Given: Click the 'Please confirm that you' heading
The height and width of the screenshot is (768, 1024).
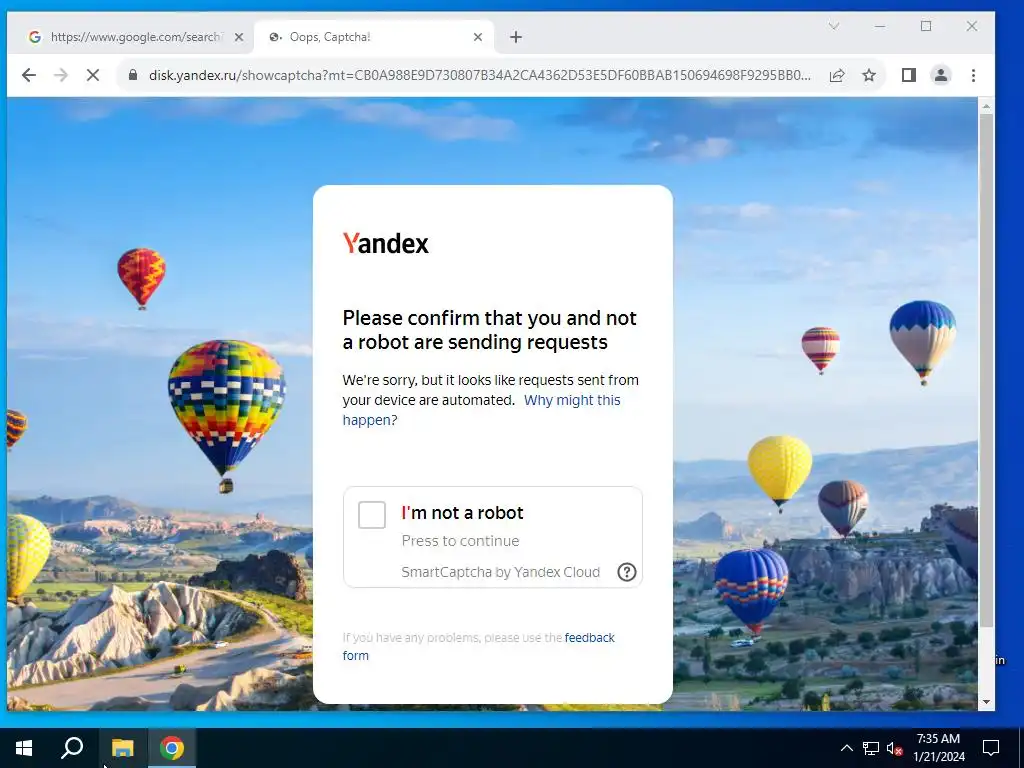Looking at the screenshot, I should [x=489, y=330].
